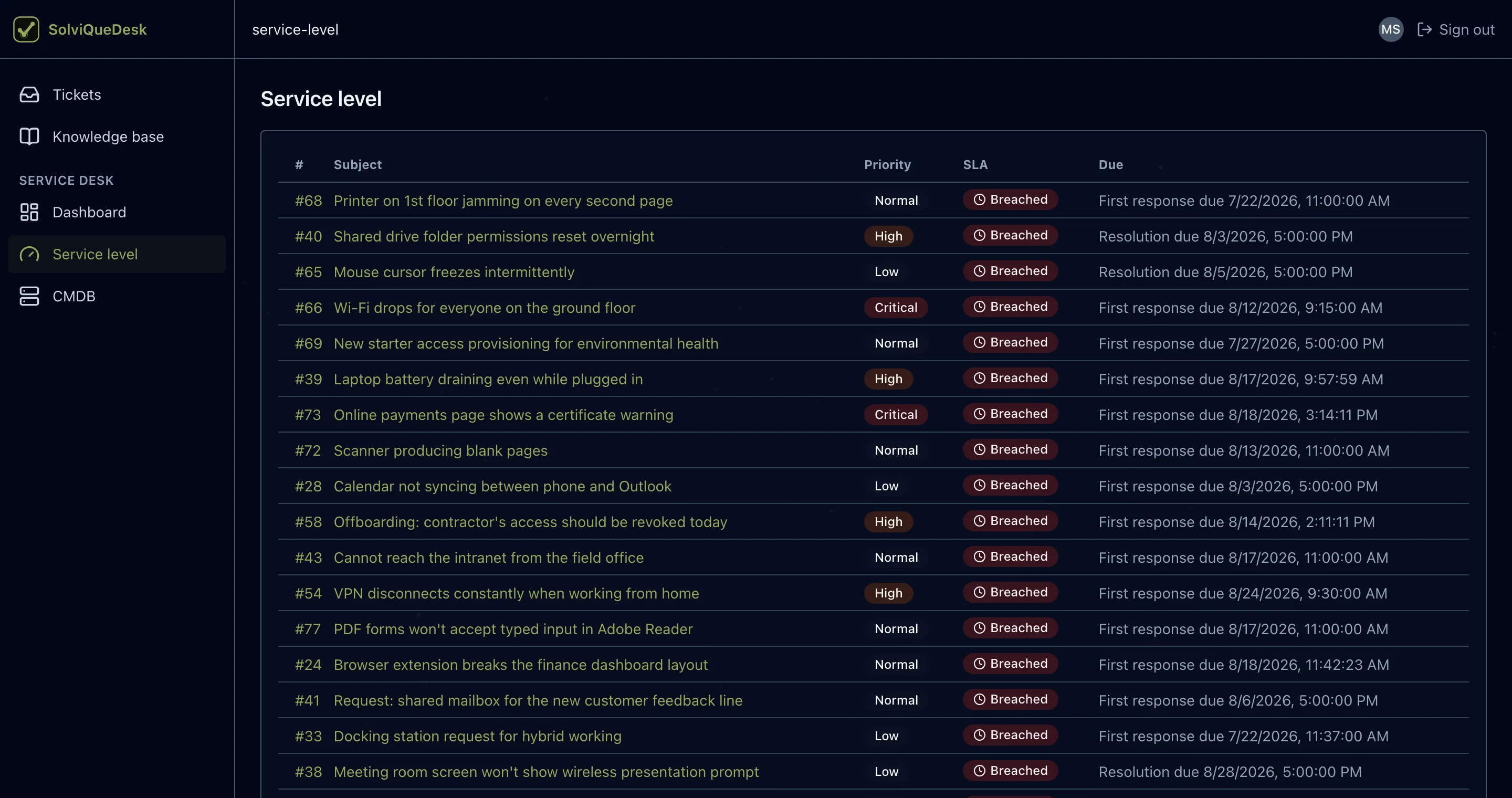
Task: Click the Breached badge text for ticket #41
Action: click(1018, 699)
